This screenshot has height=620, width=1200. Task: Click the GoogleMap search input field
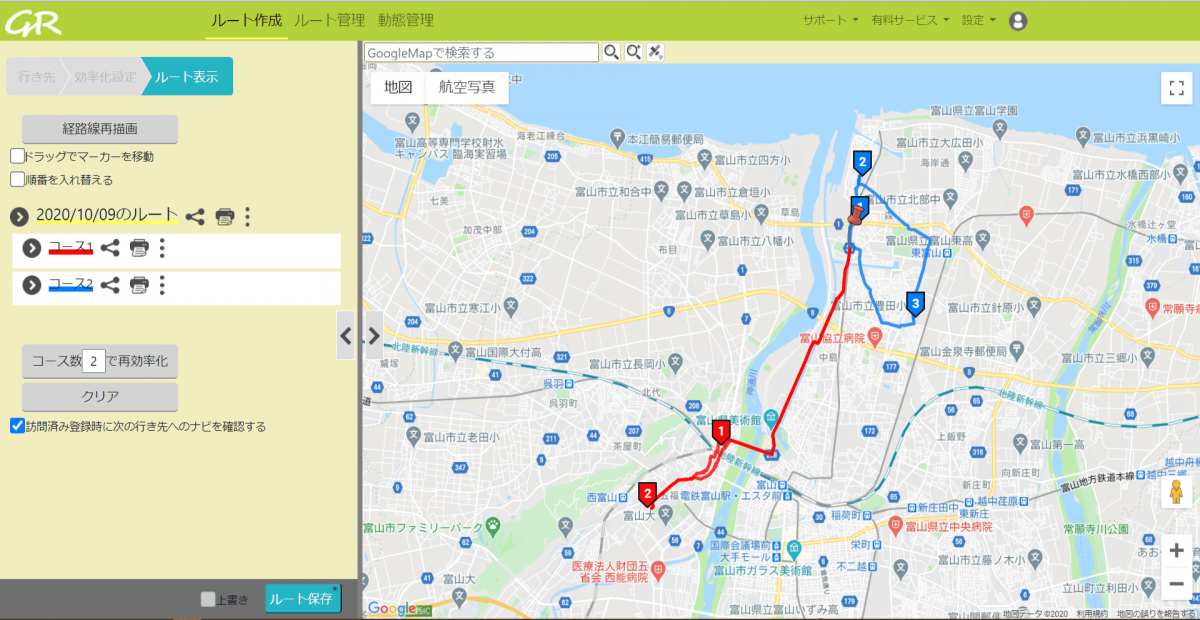(481, 52)
